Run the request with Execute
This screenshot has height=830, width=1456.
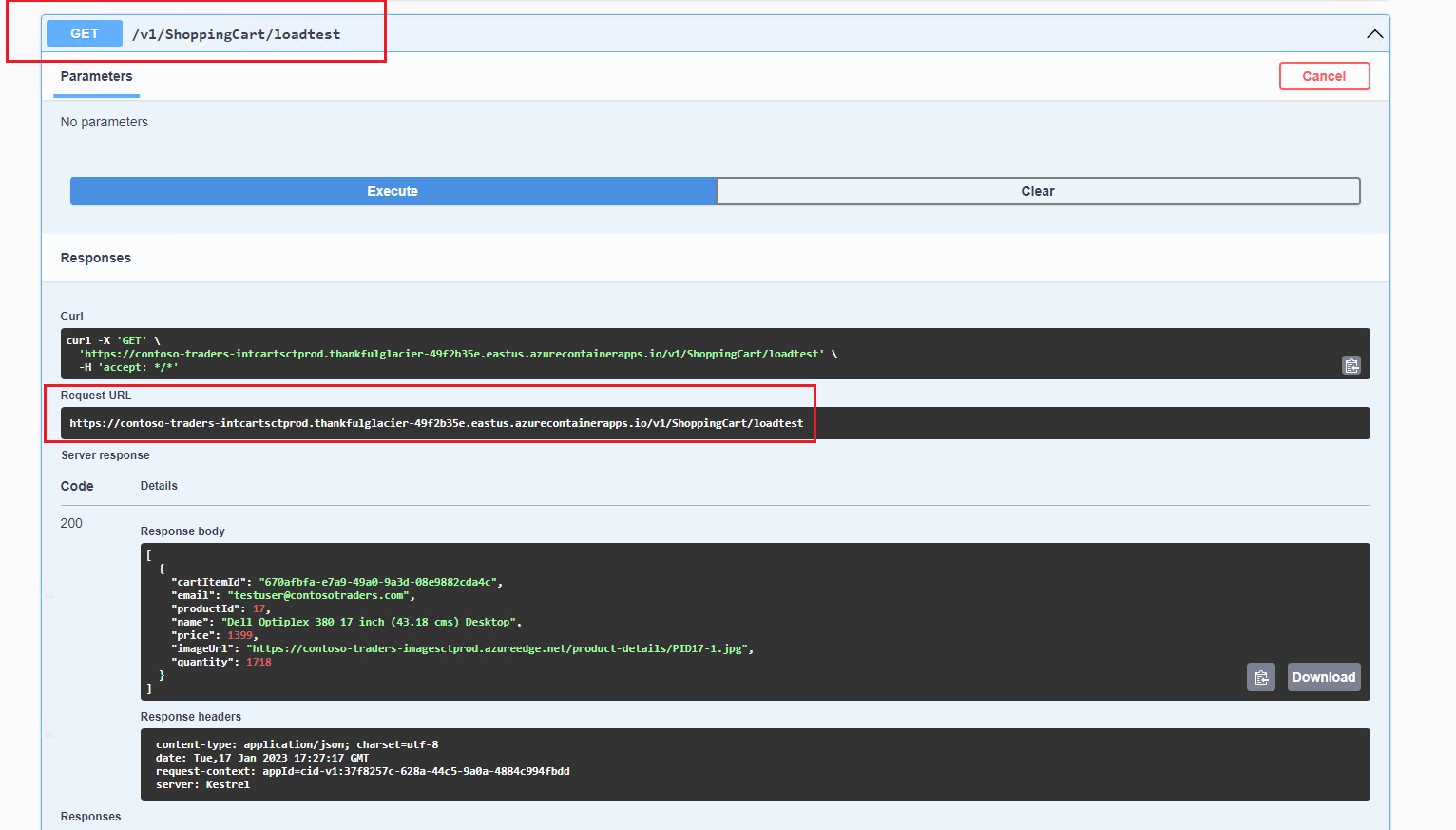(393, 191)
